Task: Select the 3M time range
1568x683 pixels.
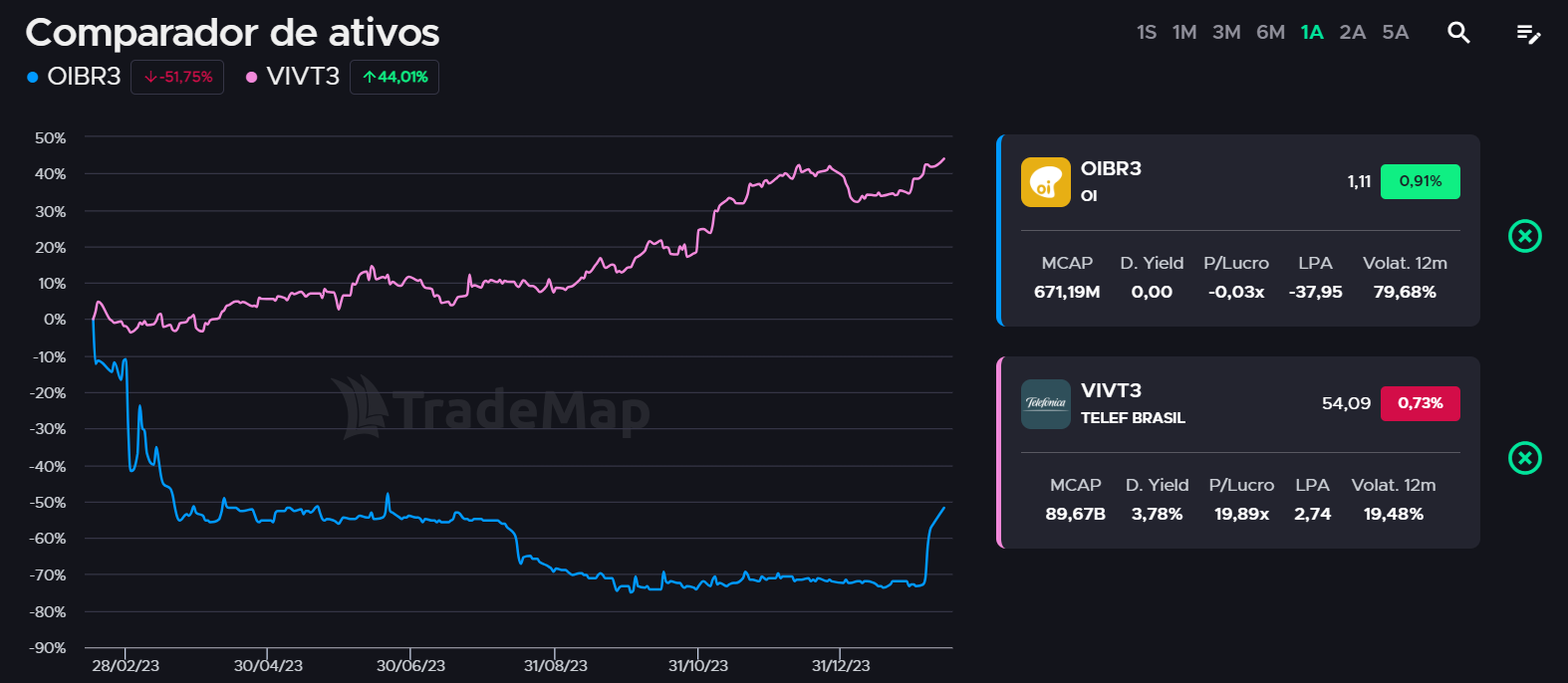Action: coord(1226,33)
